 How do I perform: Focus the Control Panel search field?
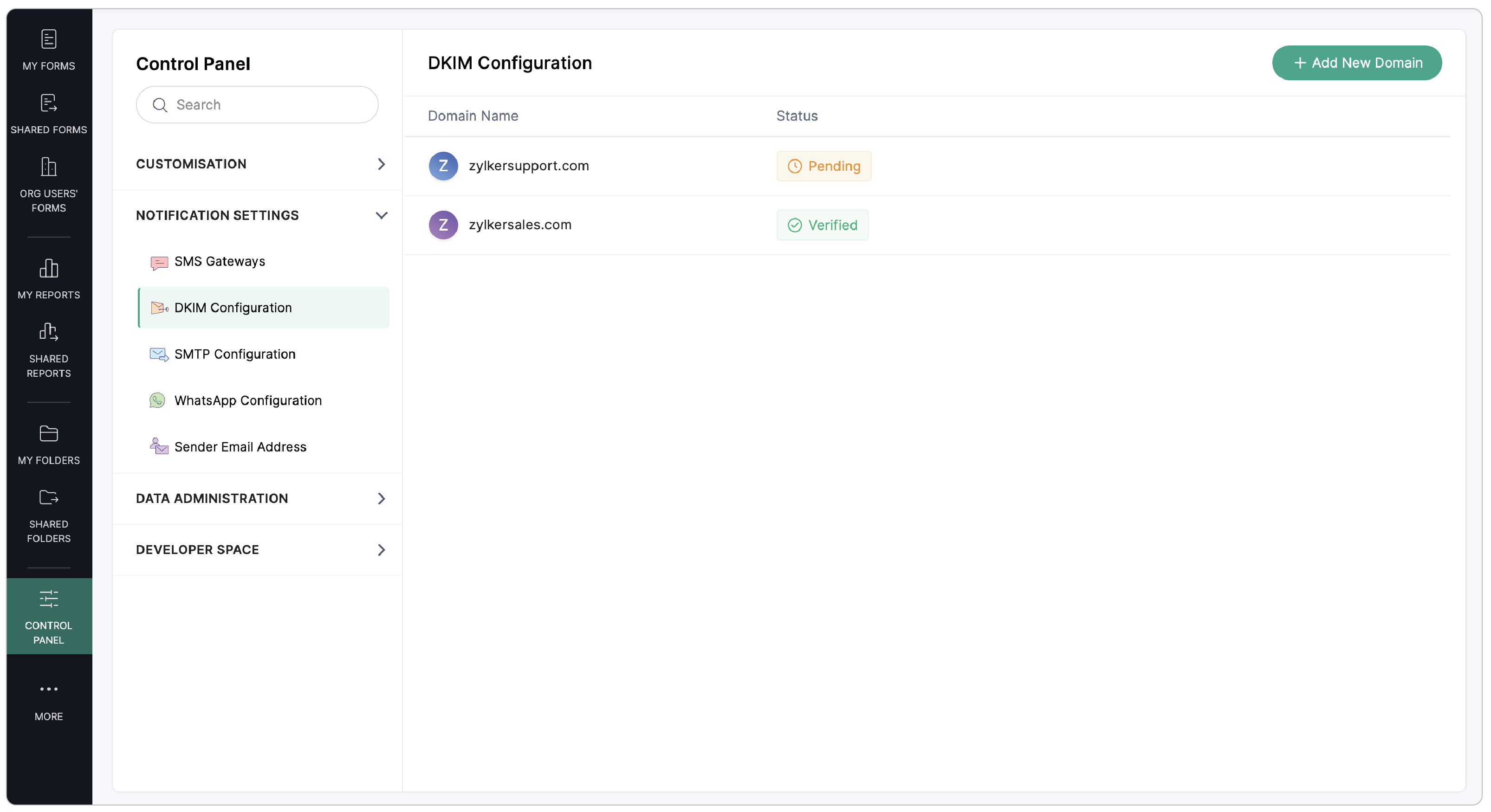(266, 105)
